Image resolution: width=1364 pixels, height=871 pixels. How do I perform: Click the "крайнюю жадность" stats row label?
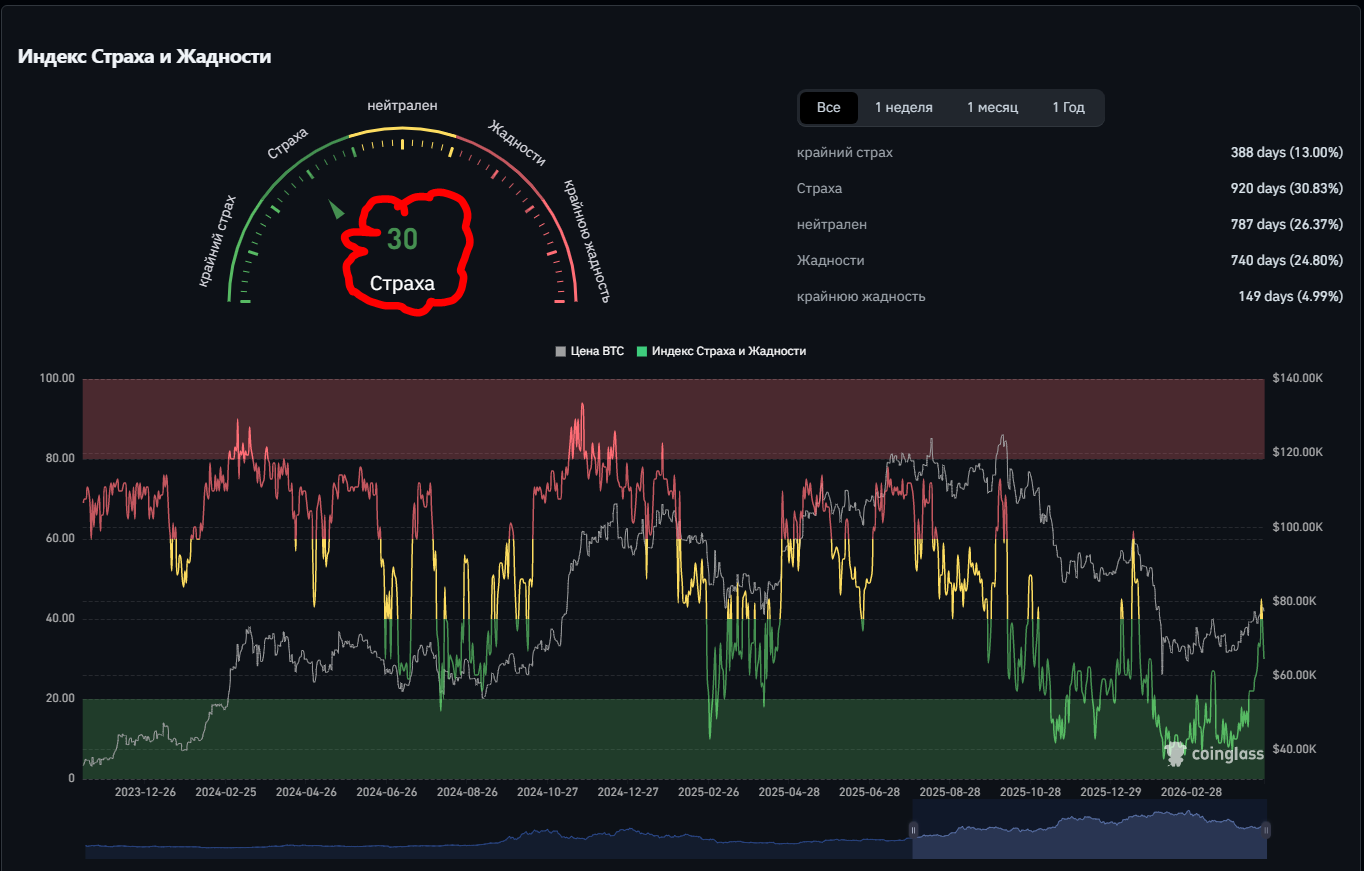[861, 297]
